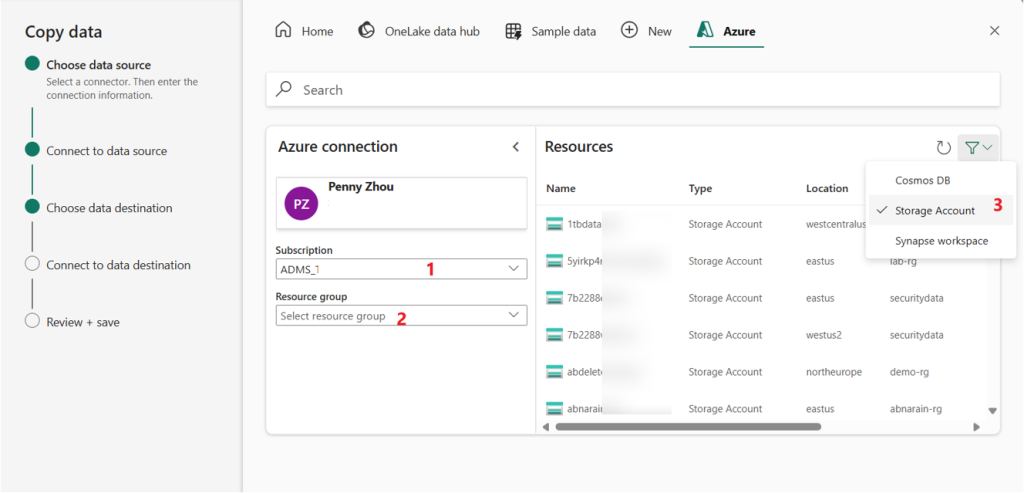
Task: Refresh the Resources list
Action: (x=943, y=148)
